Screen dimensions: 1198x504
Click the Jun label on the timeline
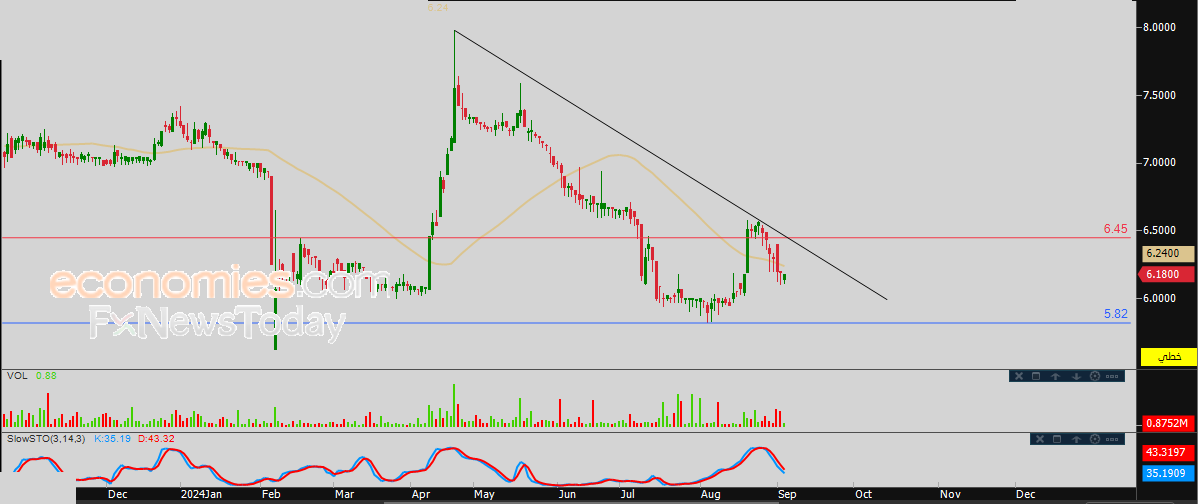coord(566,495)
